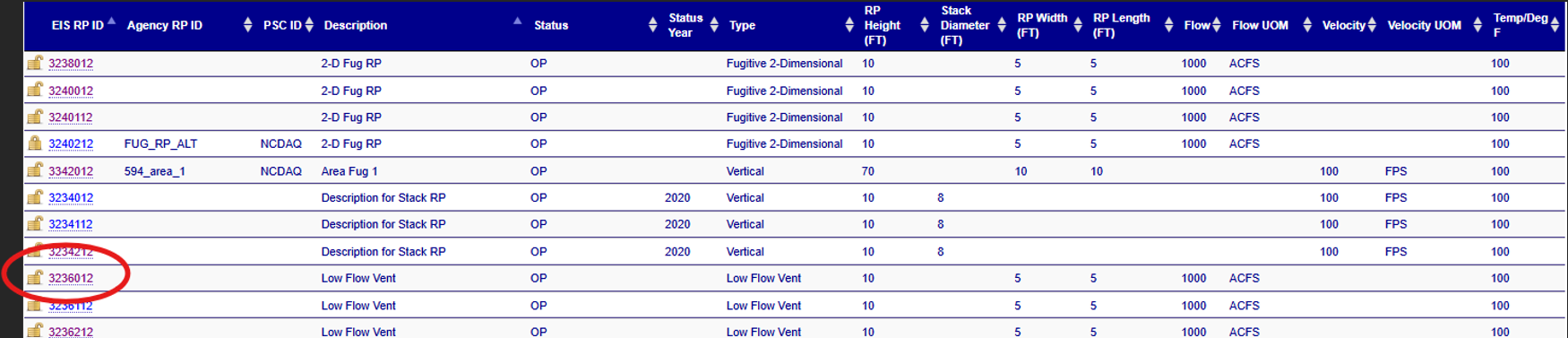The image size is (1568, 338).
Task: Click lock icon beside 3342012
Action: 35,170
